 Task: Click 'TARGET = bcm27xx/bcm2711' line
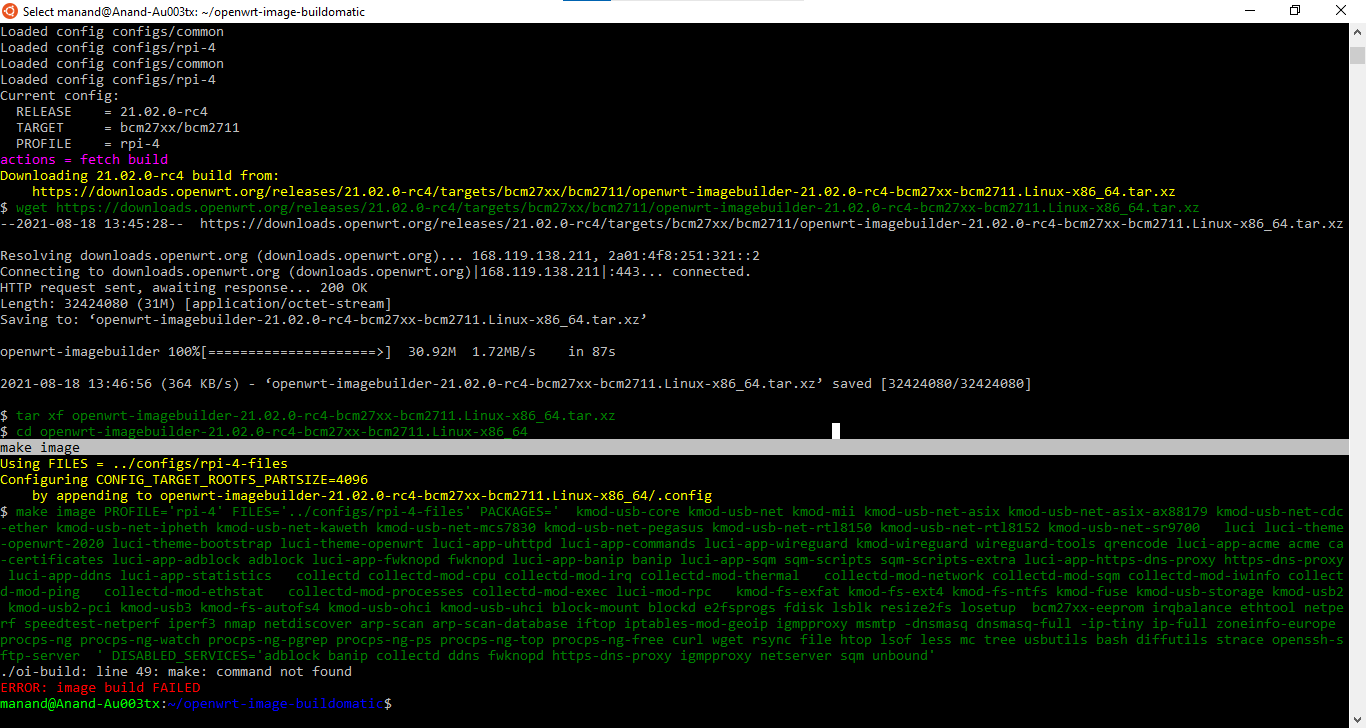click(x=128, y=128)
